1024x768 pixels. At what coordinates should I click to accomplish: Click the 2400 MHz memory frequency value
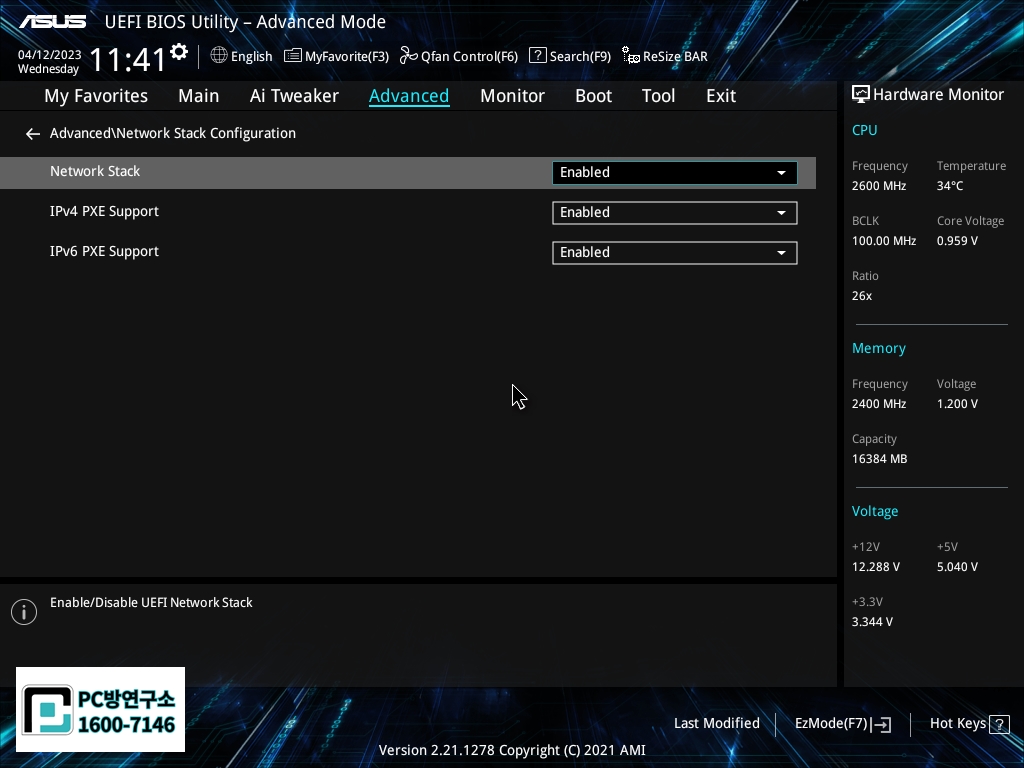coord(878,404)
